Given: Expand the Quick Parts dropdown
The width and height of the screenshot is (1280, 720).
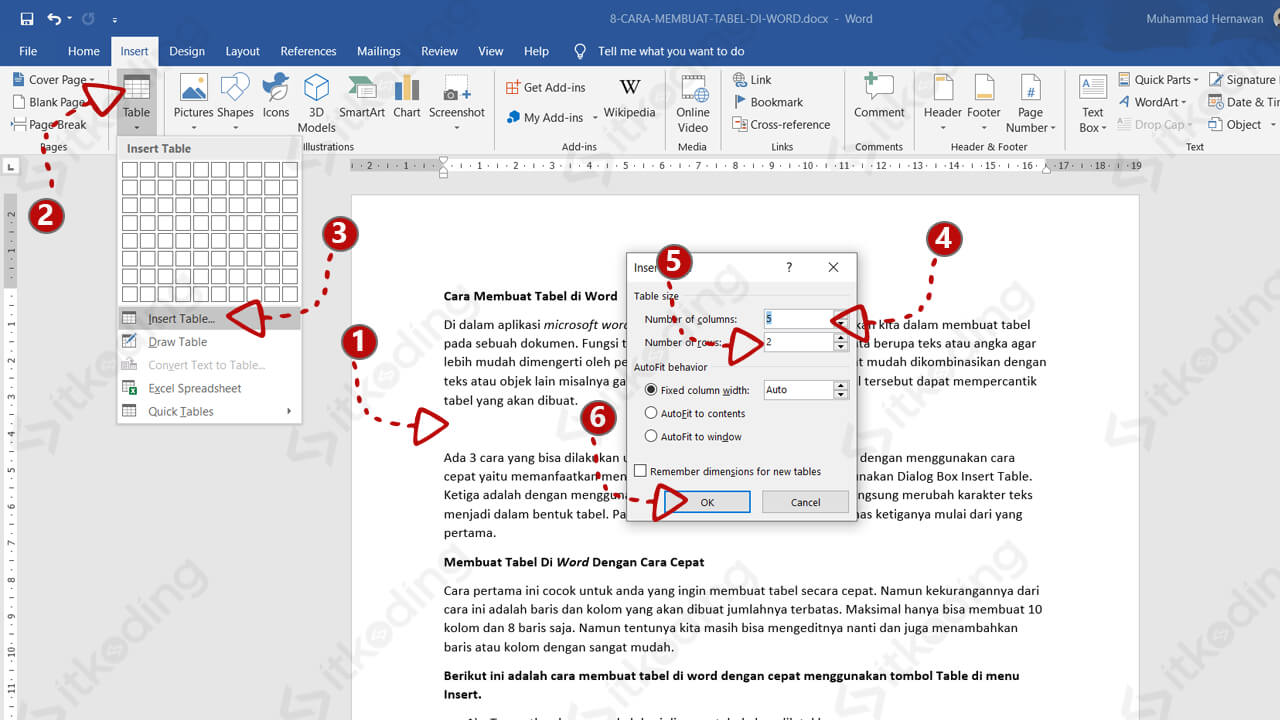Looking at the screenshot, I should click(x=1198, y=80).
